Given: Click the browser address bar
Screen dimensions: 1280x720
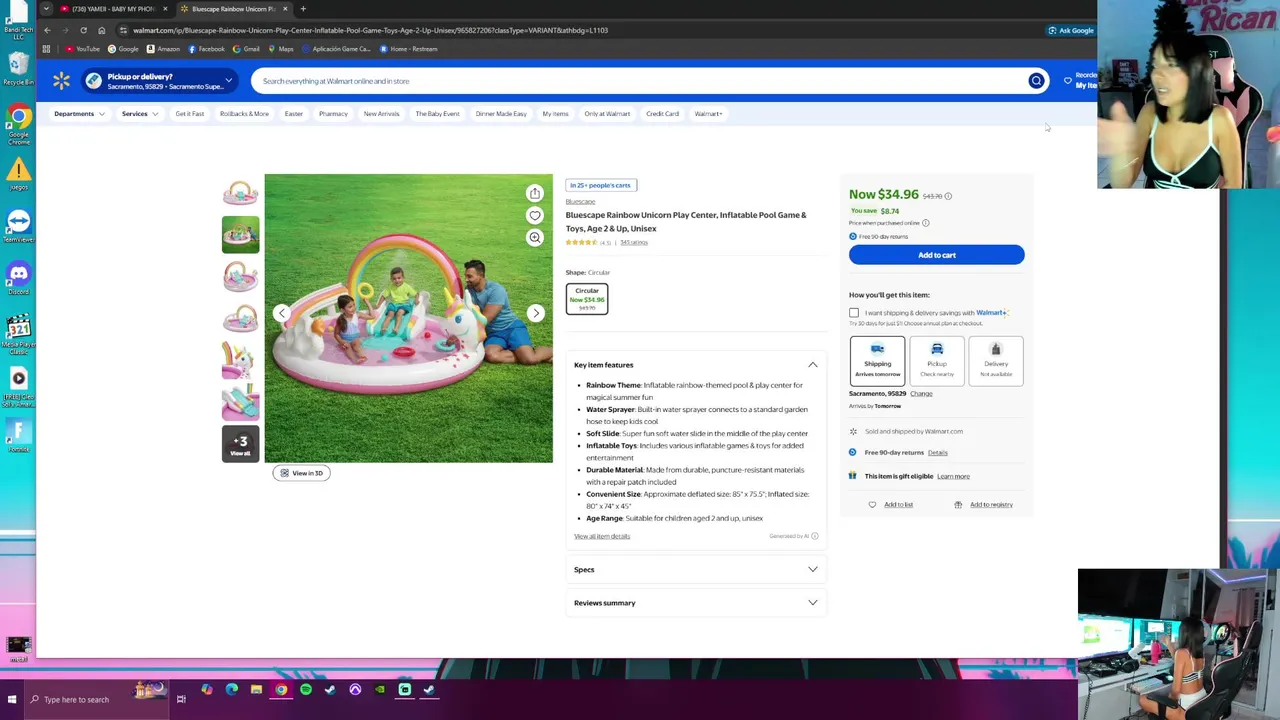Looking at the screenshot, I should (x=580, y=30).
